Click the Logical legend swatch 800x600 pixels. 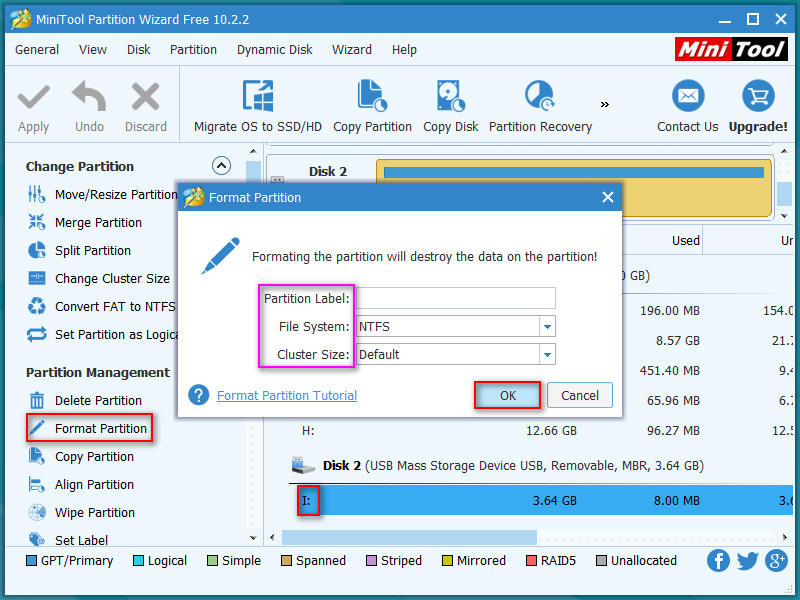[138, 561]
